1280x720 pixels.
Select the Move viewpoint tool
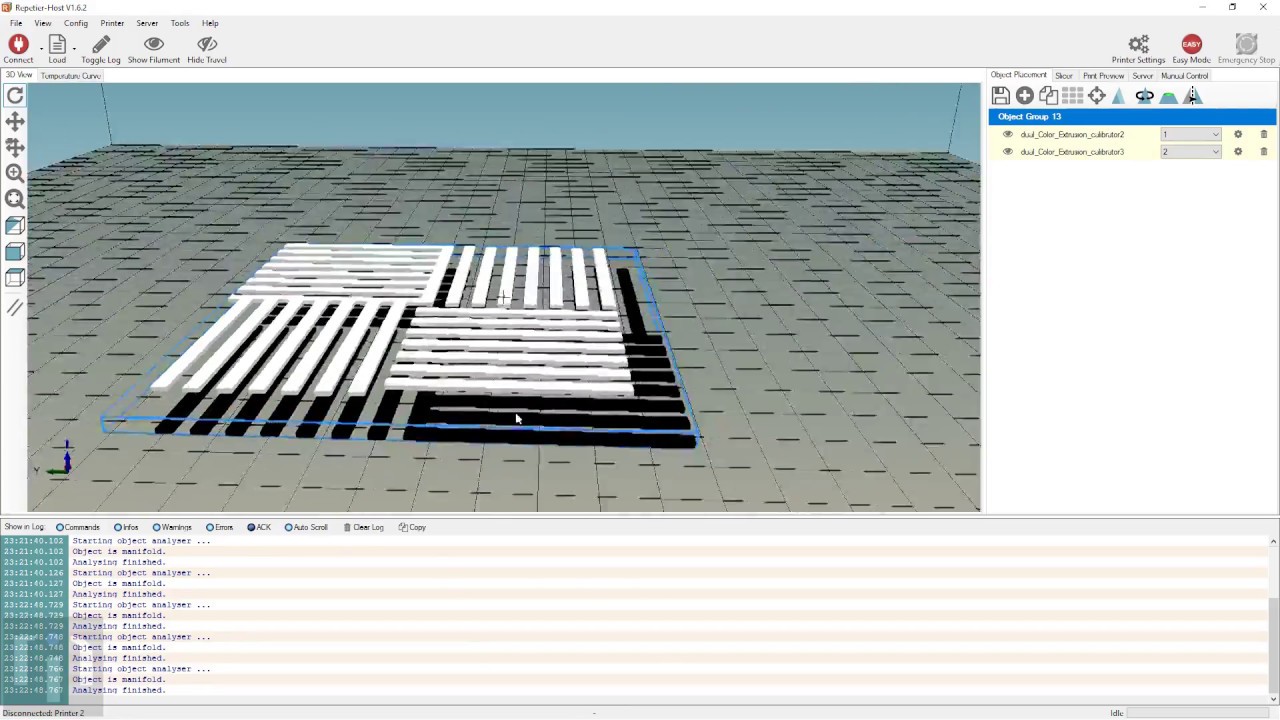pos(15,122)
